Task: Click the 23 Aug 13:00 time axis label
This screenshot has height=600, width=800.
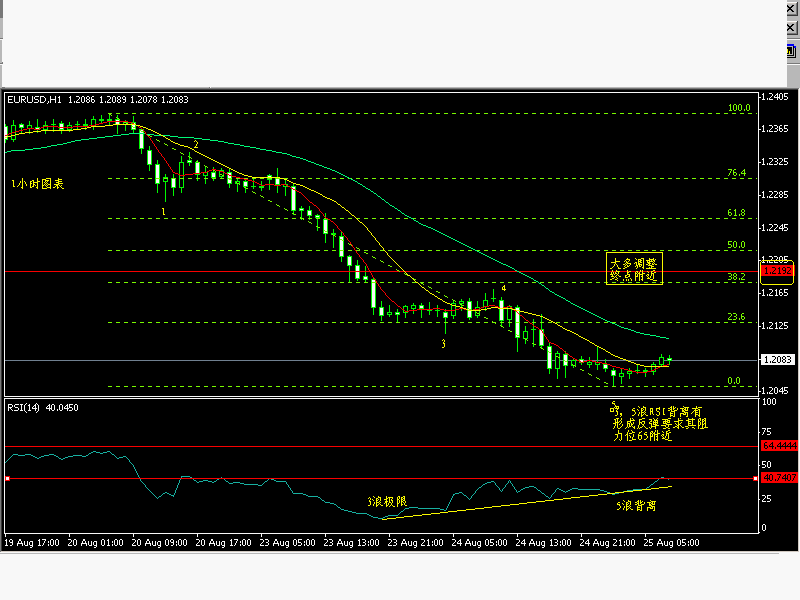Action: pyautogui.click(x=352, y=543)
